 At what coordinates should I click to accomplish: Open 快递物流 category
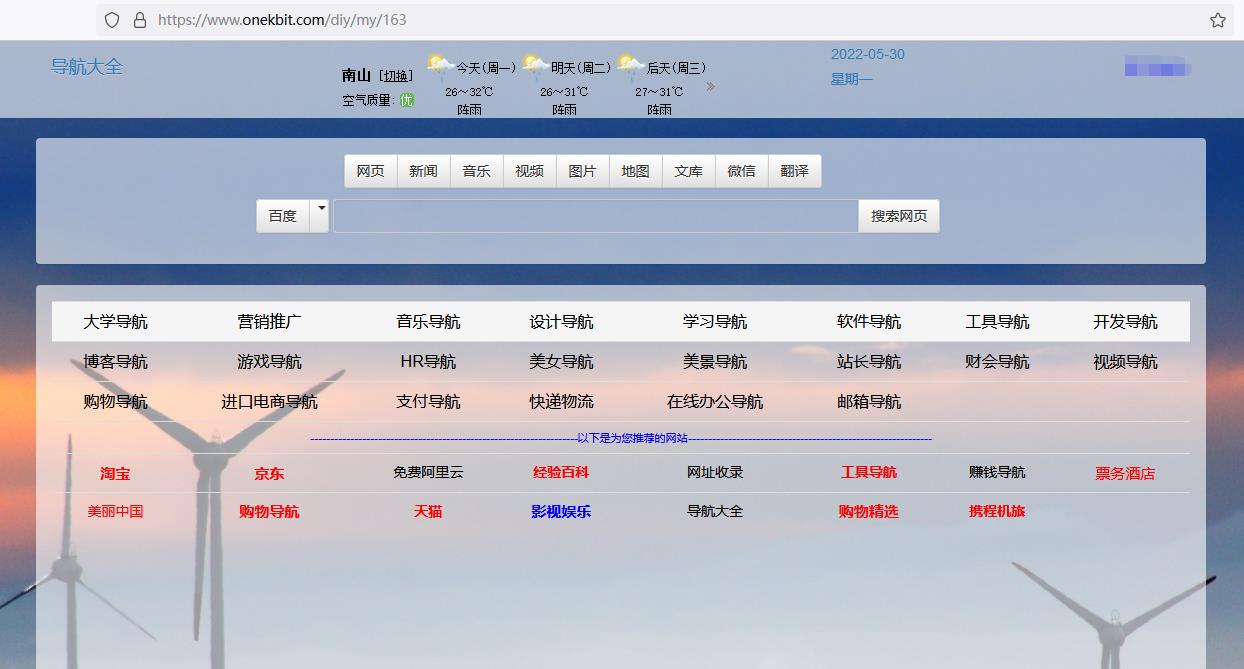(562, 402)
